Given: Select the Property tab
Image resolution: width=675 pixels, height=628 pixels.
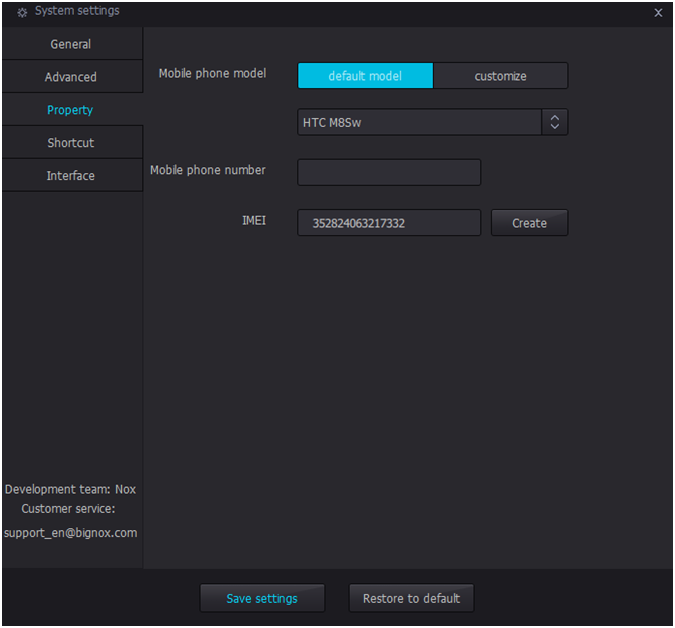Looking at the screenshot, I should [x=71, y=110].
